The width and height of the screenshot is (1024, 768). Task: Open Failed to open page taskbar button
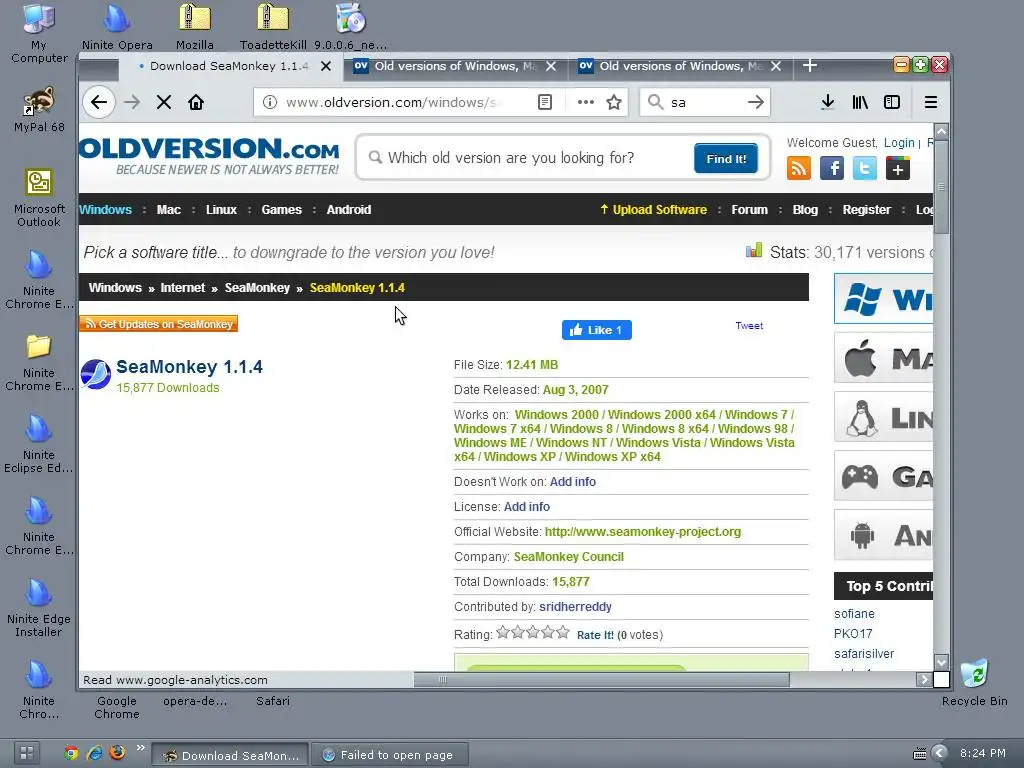pyautogui.click(x=389, y=755)
